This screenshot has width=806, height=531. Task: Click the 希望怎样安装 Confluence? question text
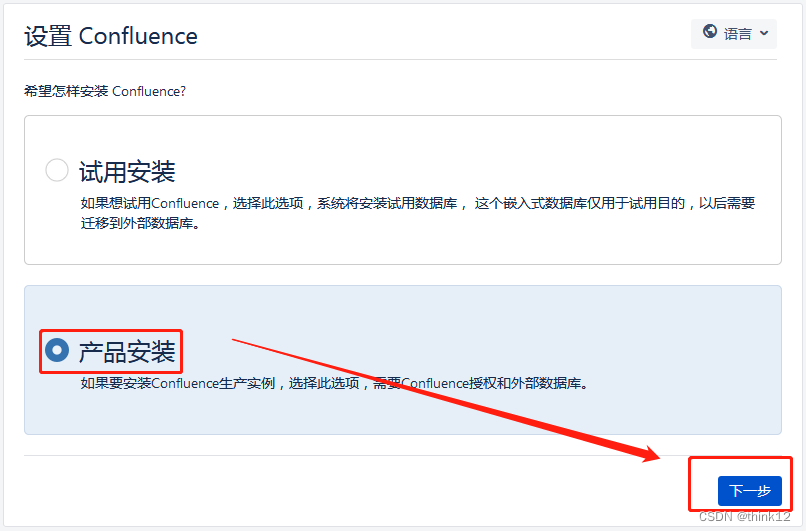point(105,91)
